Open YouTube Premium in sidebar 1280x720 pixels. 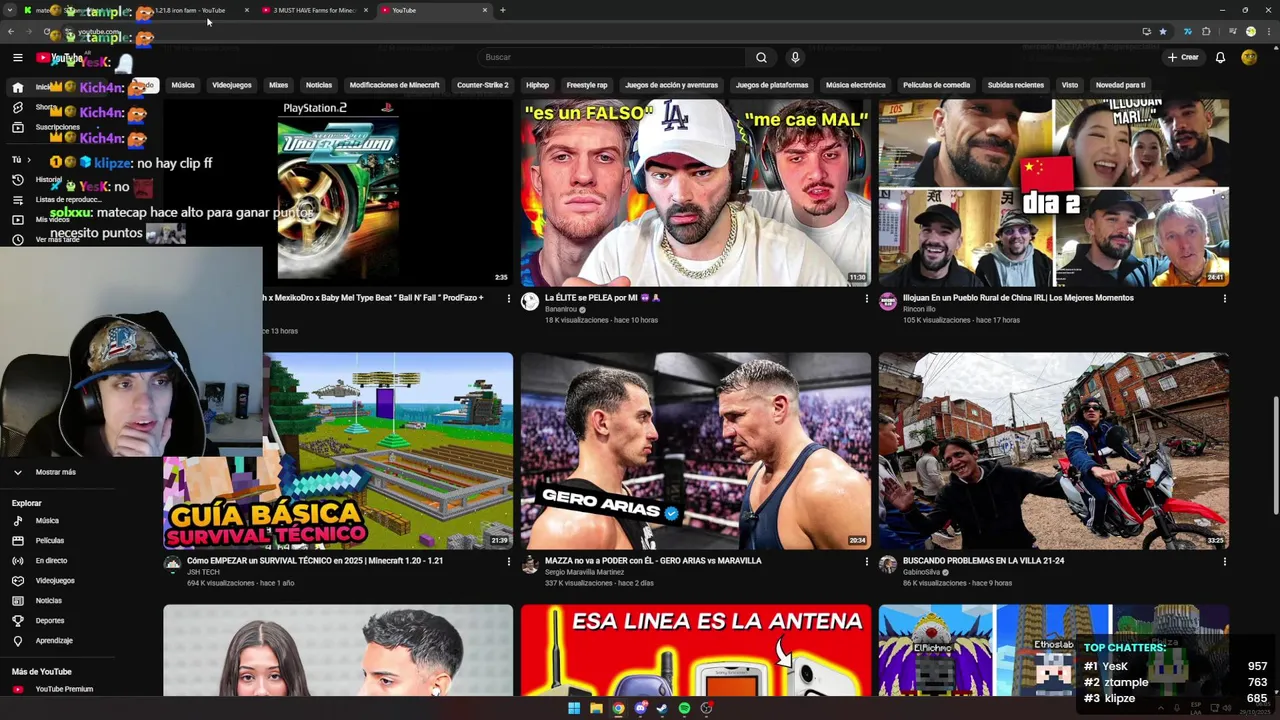point(64,689)
